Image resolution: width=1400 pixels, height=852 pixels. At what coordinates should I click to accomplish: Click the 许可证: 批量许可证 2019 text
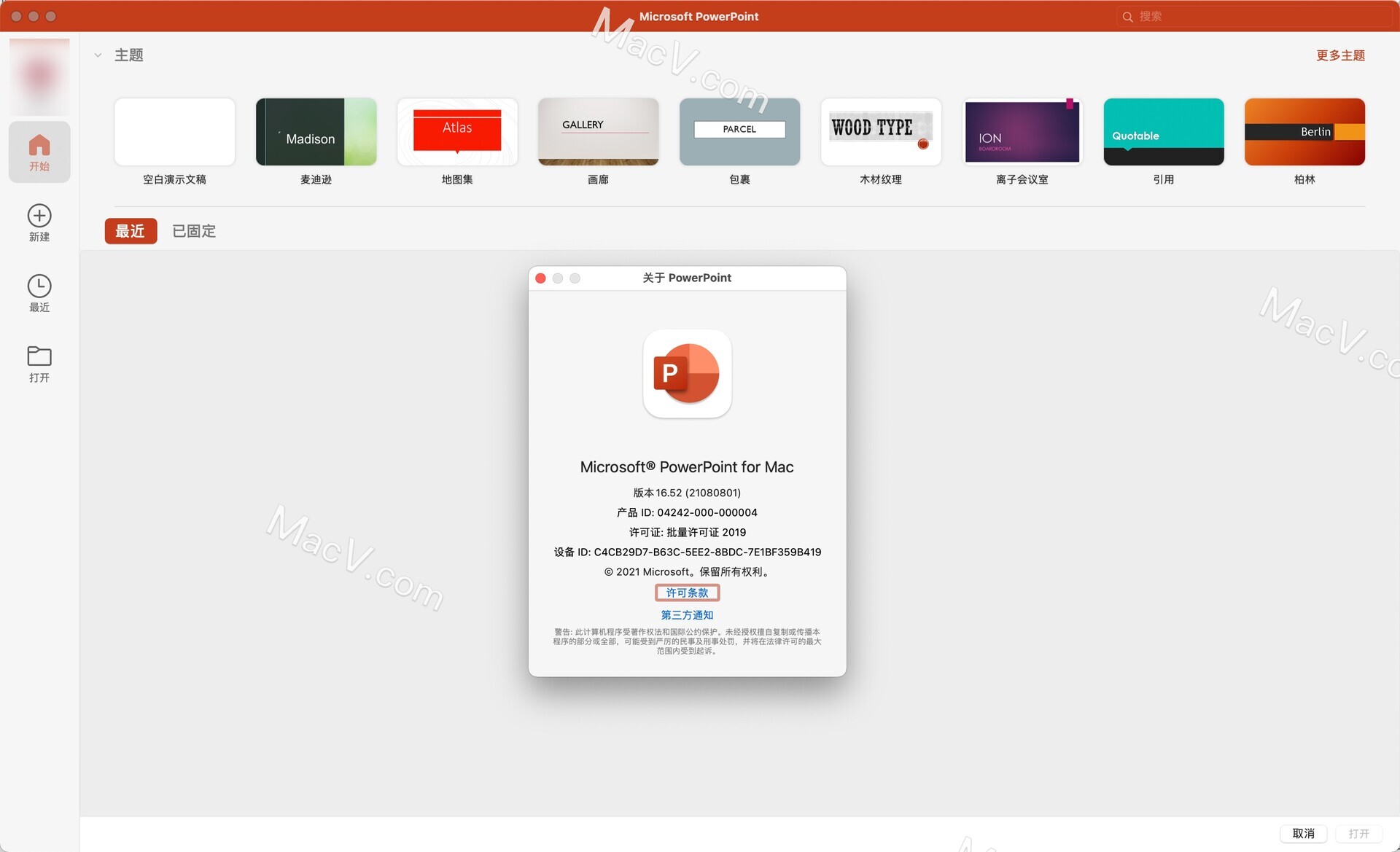tap(687, 532)
